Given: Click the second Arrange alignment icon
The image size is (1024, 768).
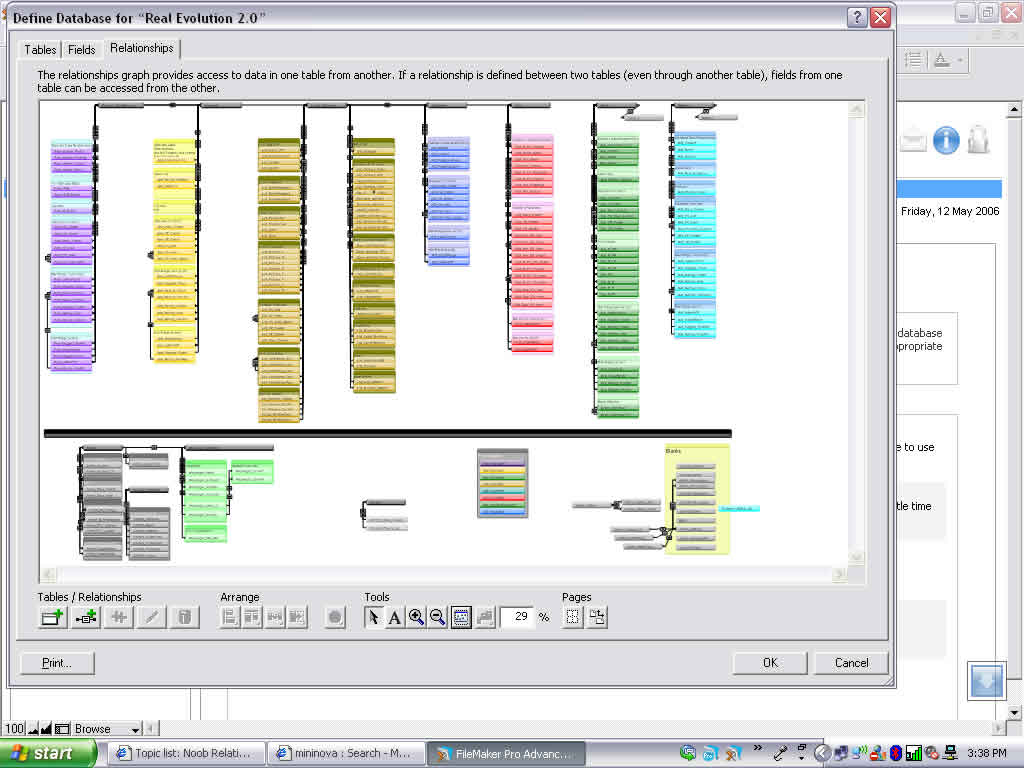Looking at the screenshot, I should [252, 616].
